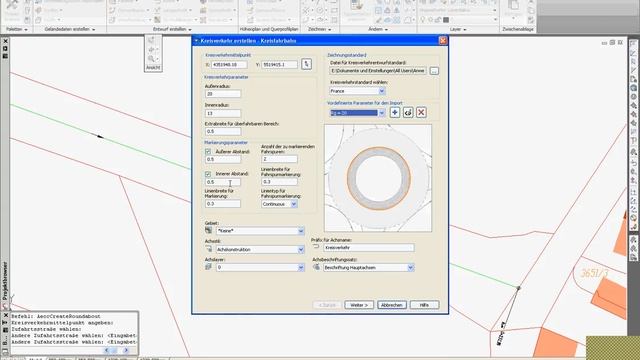Image resolution: width=640 pixels, height=360 pixels.
Task: Open the Achsstil dropdown showing Achskonstruktion
Action: [x=301, y=249]
